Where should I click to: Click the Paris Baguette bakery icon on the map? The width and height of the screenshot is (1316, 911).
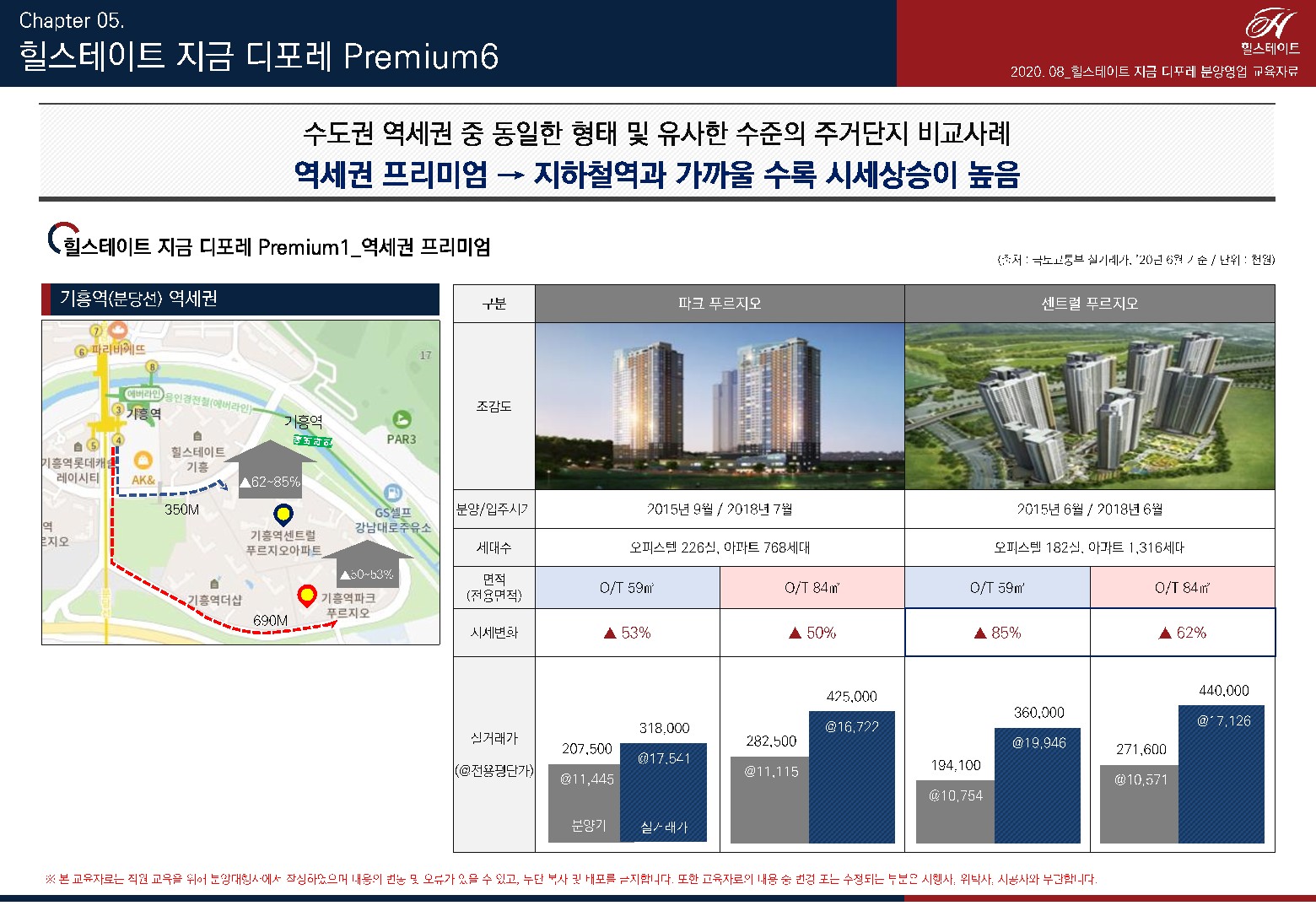(116, 330)
